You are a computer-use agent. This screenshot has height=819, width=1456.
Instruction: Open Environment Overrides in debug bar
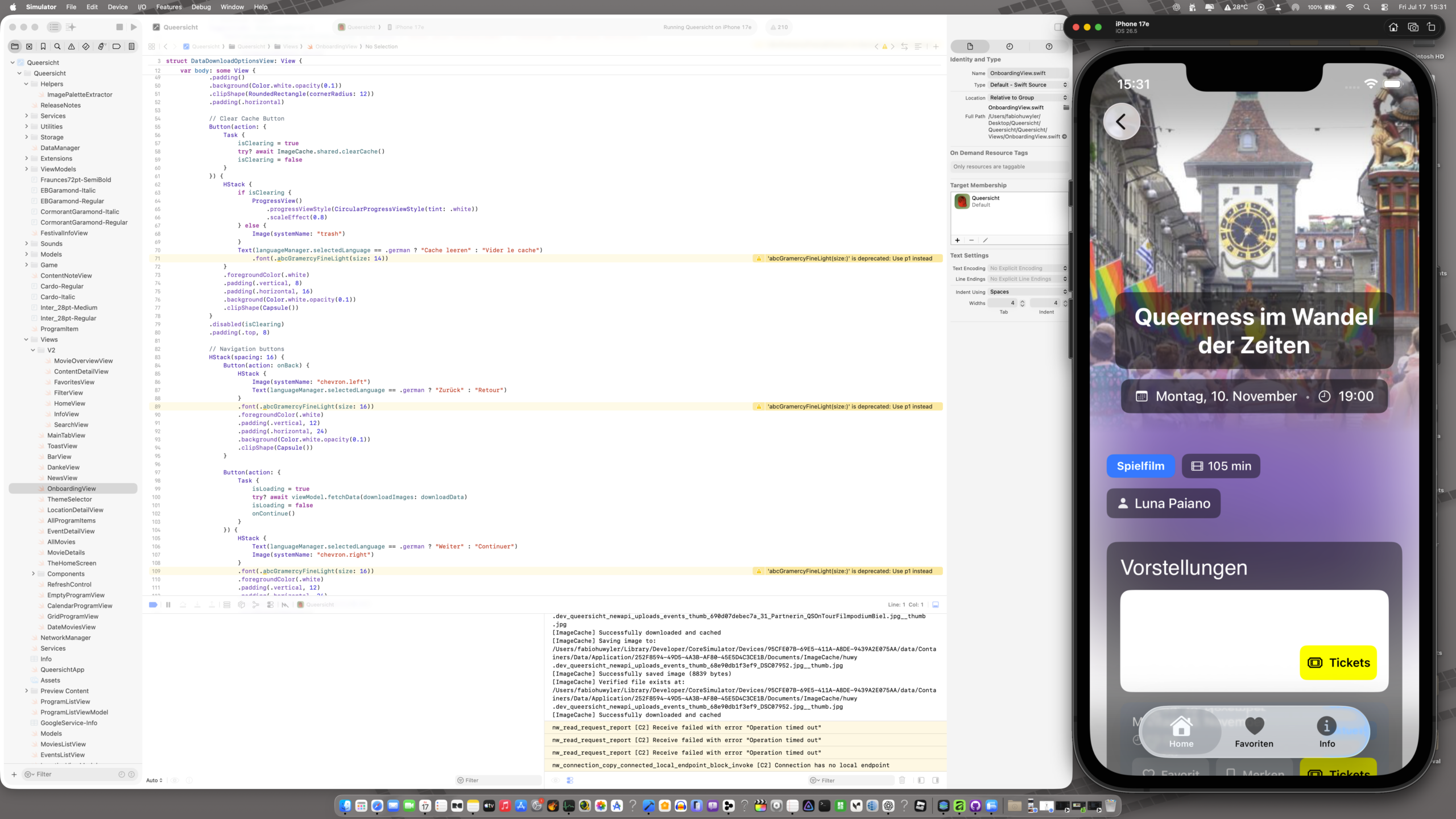(x=270, y=605)
